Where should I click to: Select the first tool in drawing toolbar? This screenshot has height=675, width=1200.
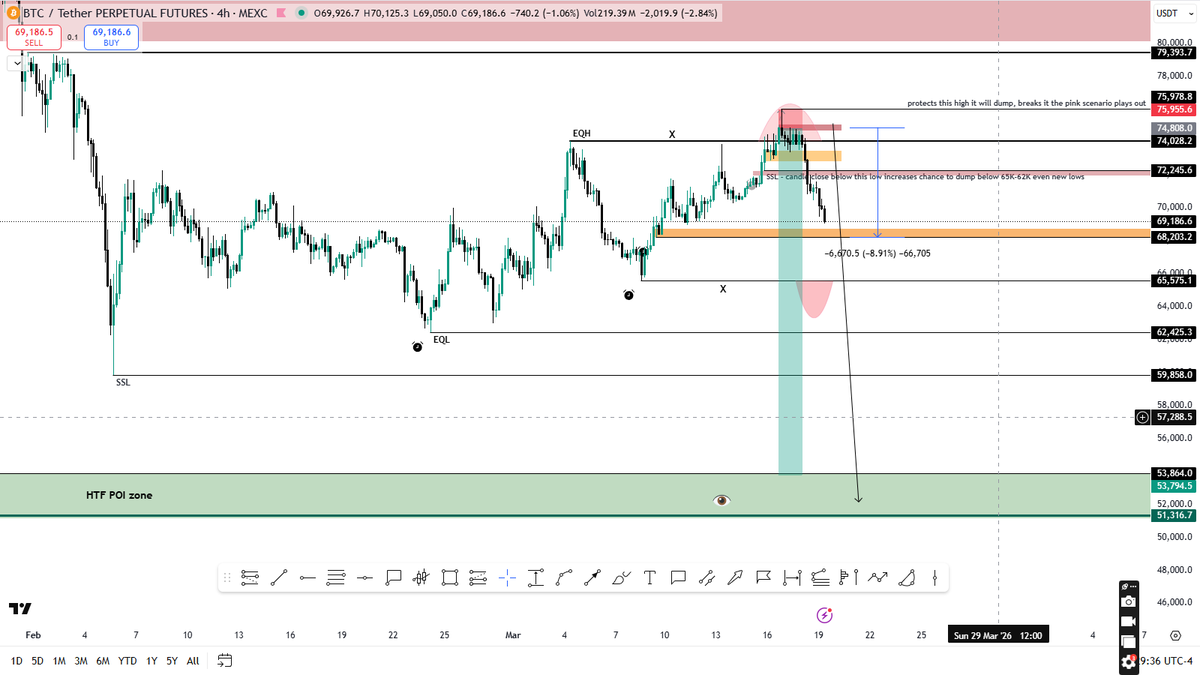coord(250,577)
